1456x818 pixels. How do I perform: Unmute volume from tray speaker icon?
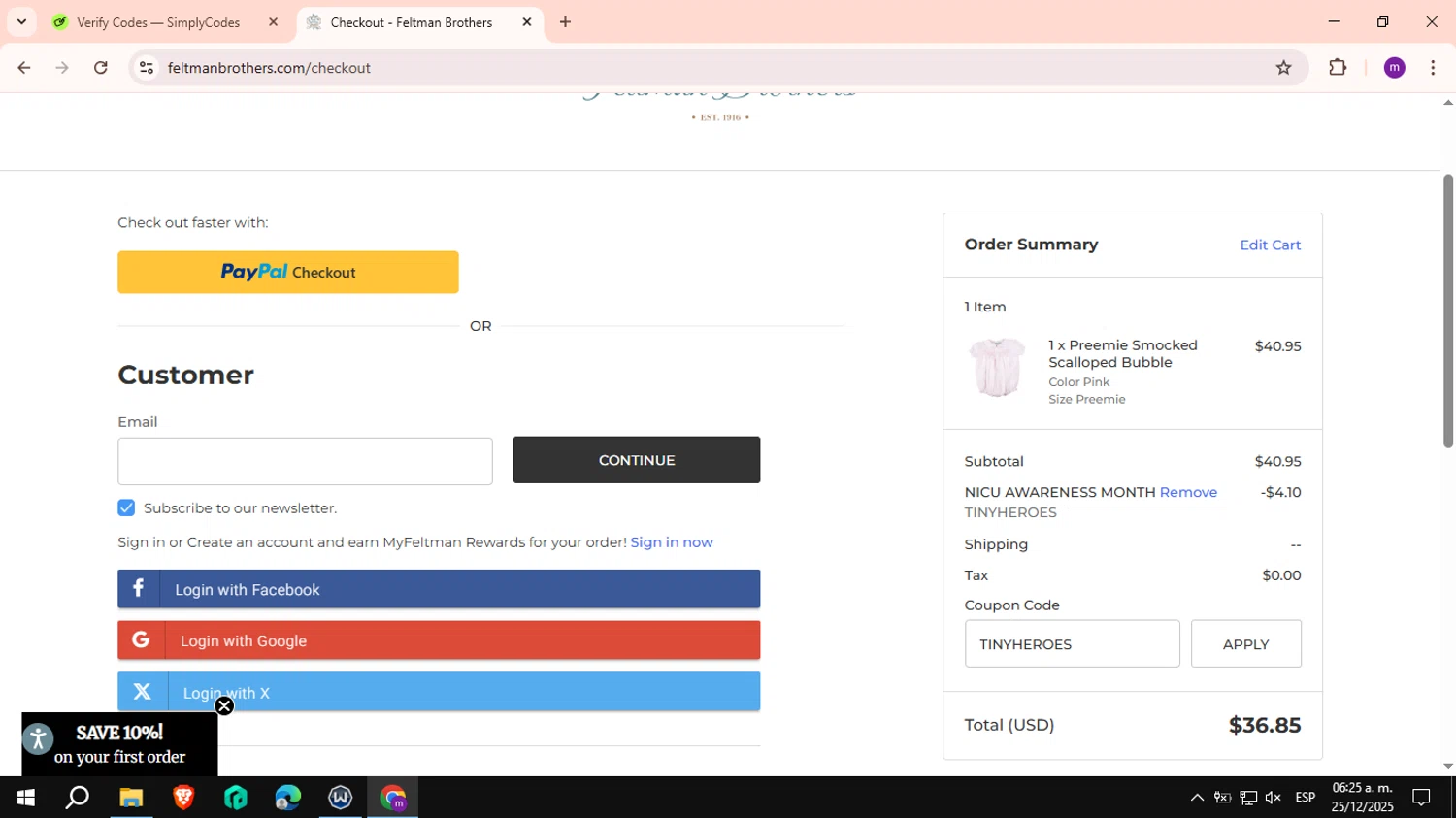[1274, 798]
